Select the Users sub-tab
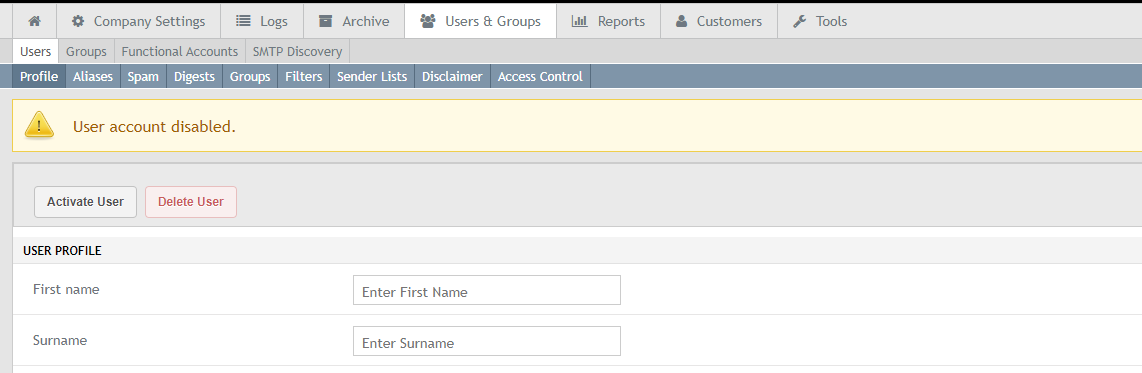Image resolution: width=1142 pixels, height=373 pixels. pyautogui.click(x=36, y=52)
